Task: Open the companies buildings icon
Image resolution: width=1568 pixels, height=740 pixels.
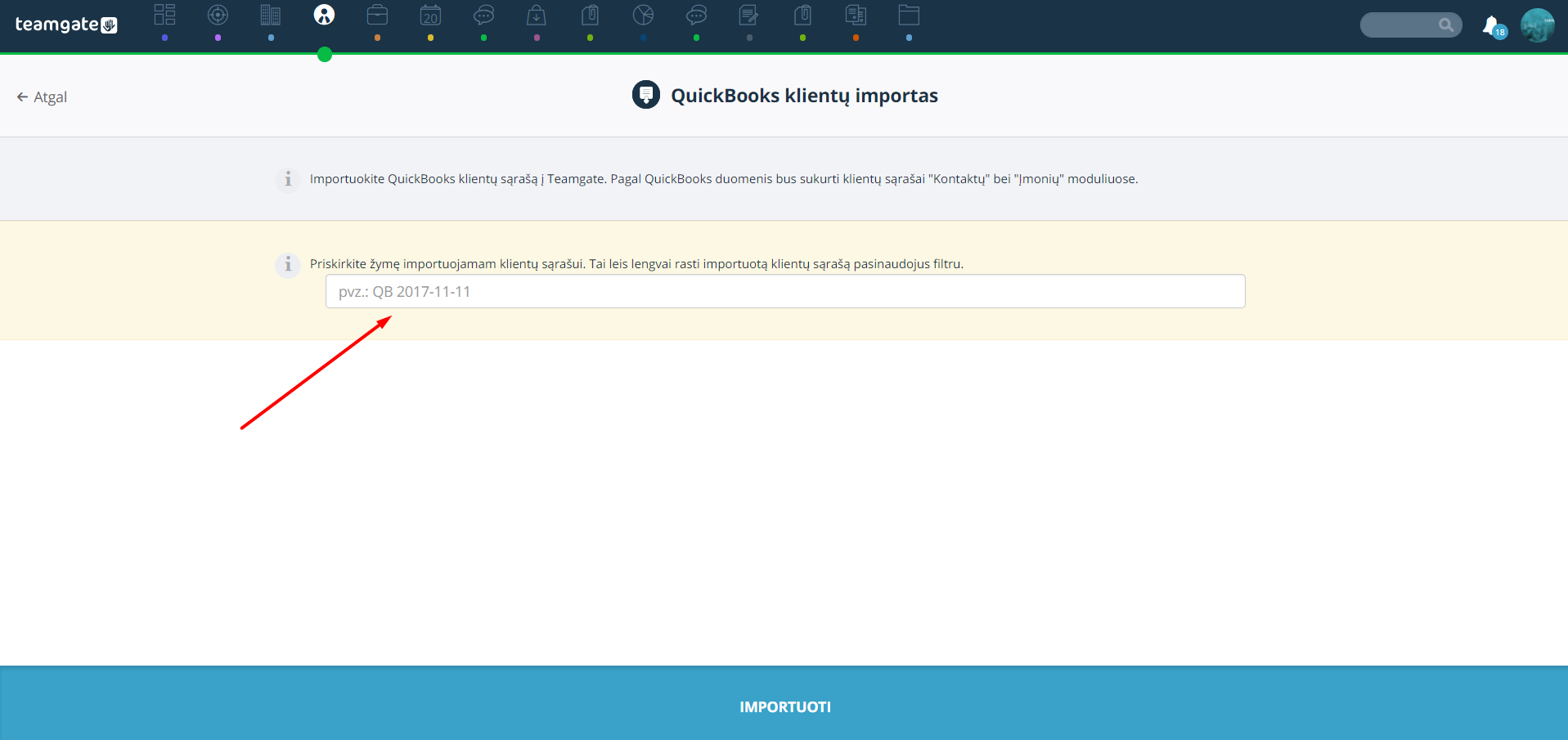Action: (x=271, y=15)
